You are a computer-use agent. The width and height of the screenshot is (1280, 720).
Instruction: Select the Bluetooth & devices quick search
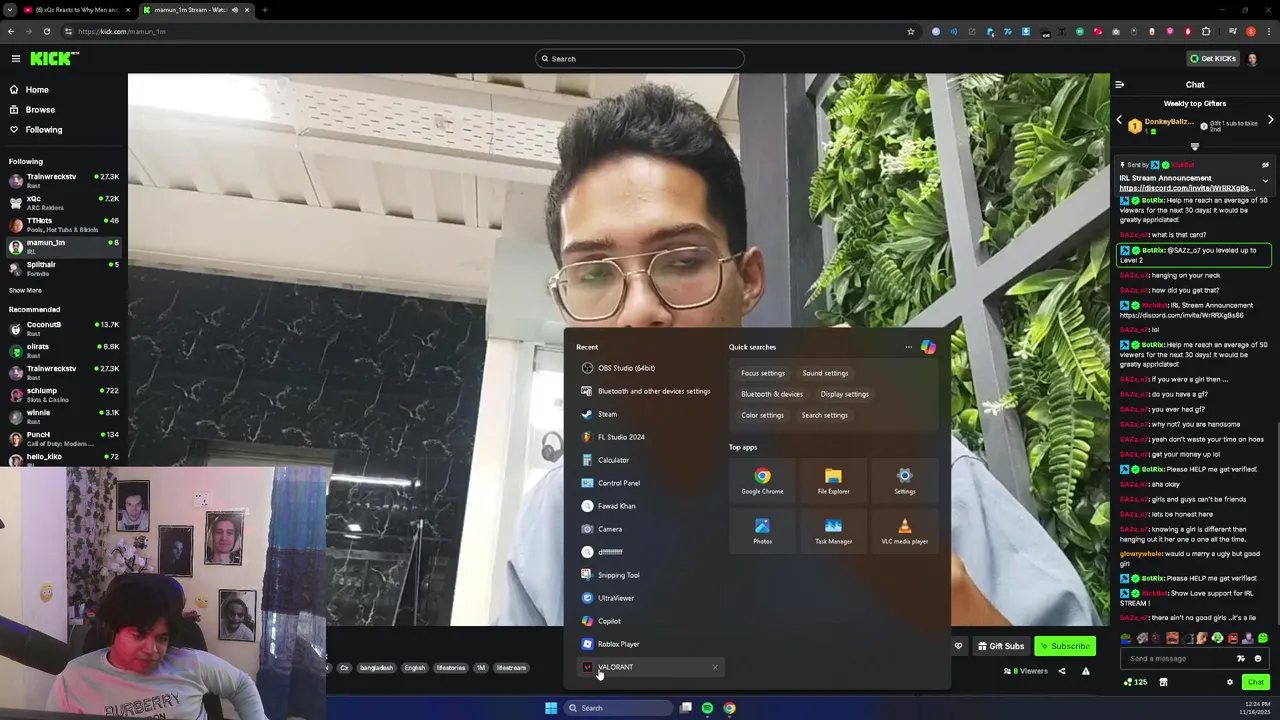(772, 394)
